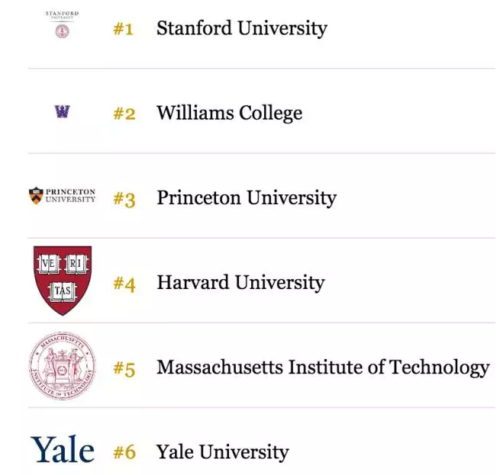Click the blue Yale wordmark logo
This screenshot has width=500, height=475.
(63, 449)
